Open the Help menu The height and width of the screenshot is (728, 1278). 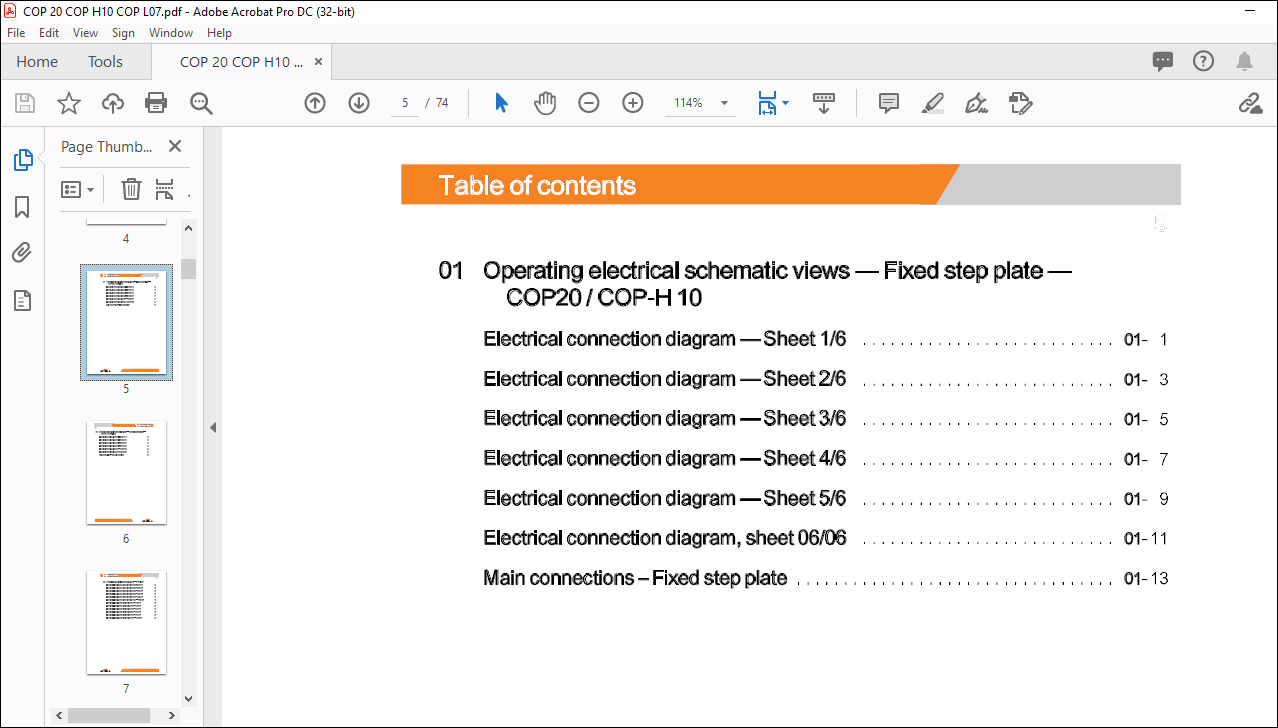point(219,33)
